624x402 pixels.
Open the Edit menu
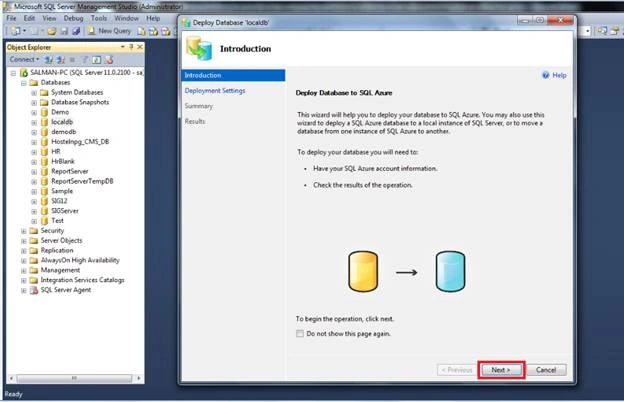(29, 18)
